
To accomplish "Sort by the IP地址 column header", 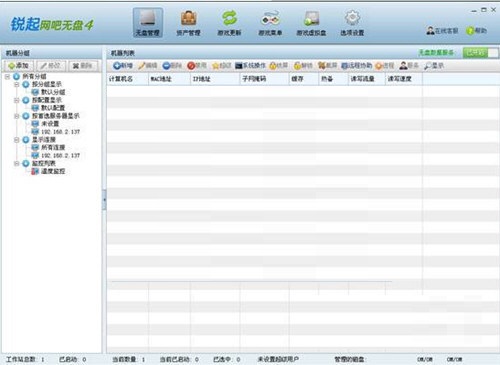I will click(215, 79).
